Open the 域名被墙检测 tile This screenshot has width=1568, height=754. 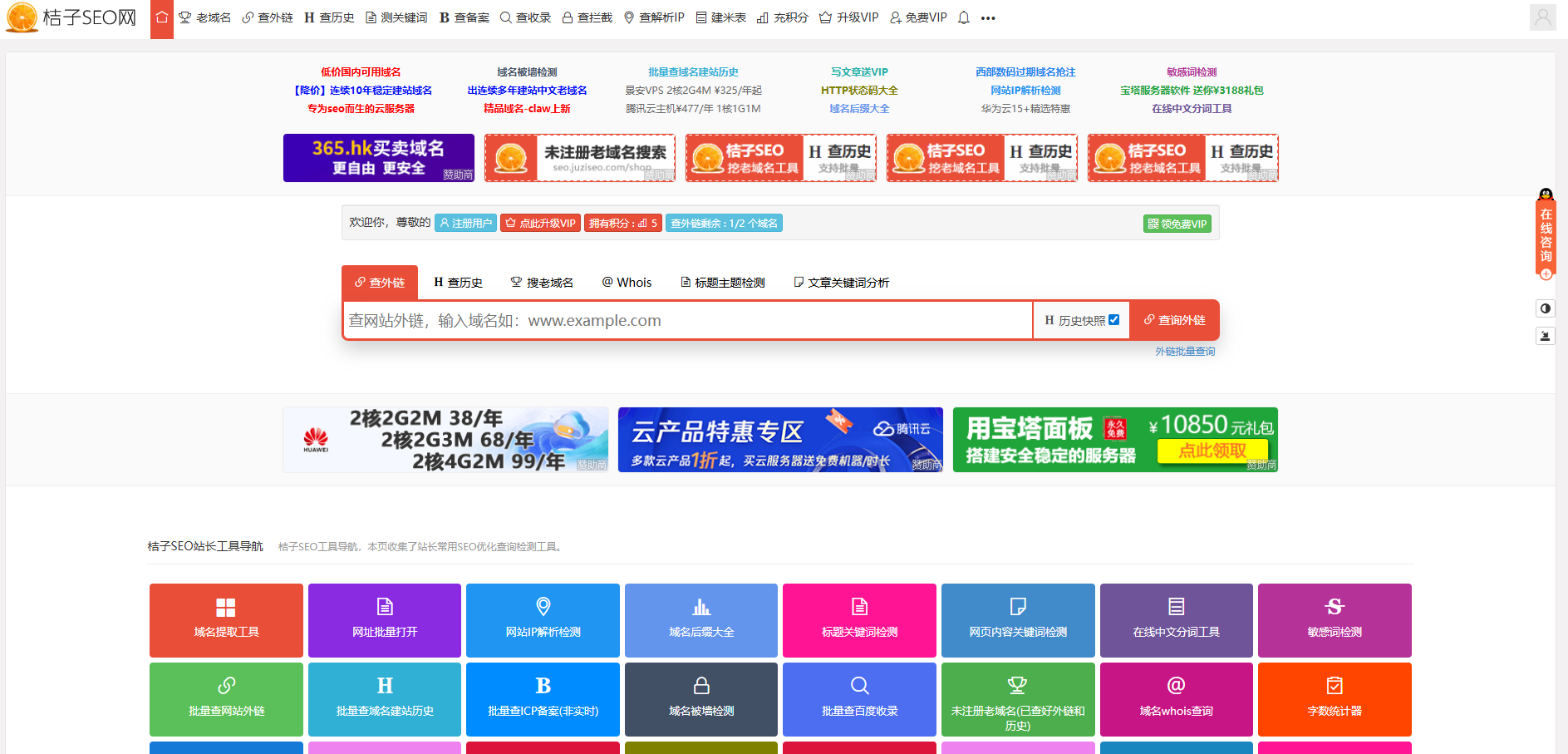coord(701,699)
